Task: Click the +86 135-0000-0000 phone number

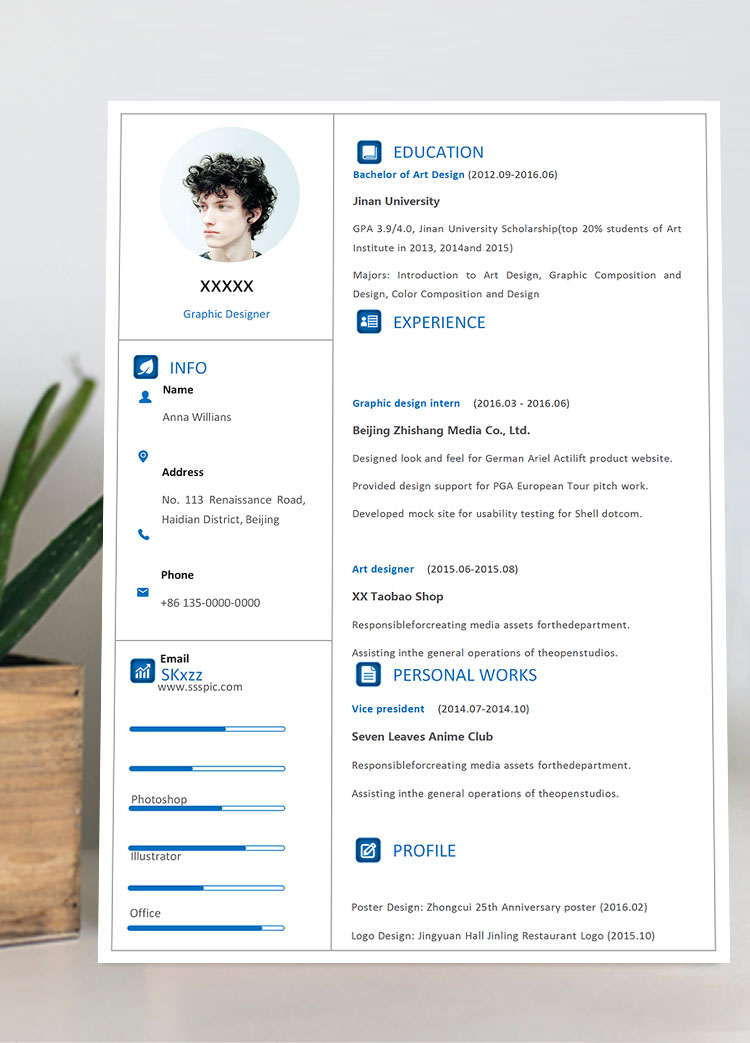Action: 210,603
